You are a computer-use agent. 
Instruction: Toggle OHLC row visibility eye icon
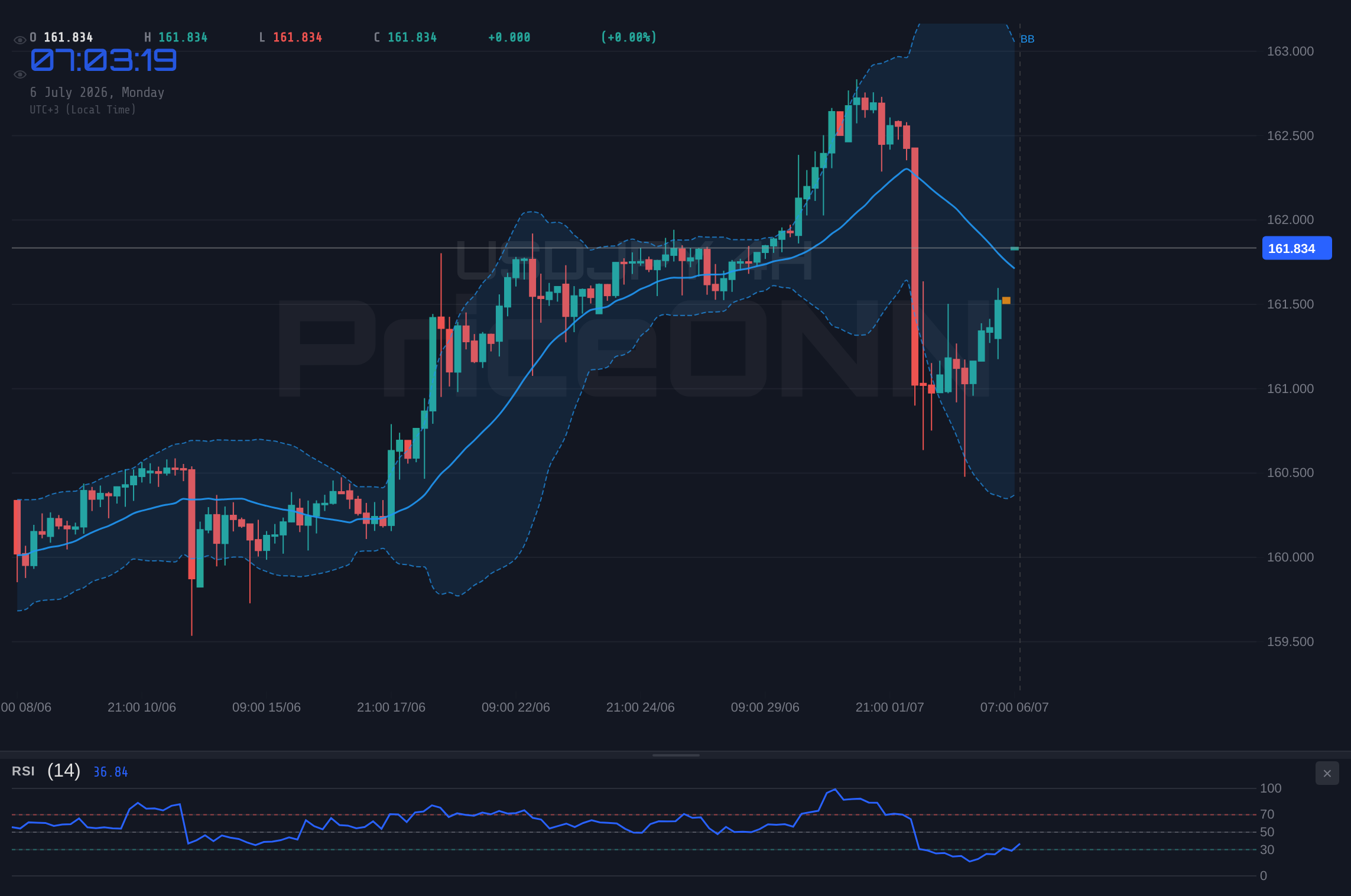click(20, 40)
